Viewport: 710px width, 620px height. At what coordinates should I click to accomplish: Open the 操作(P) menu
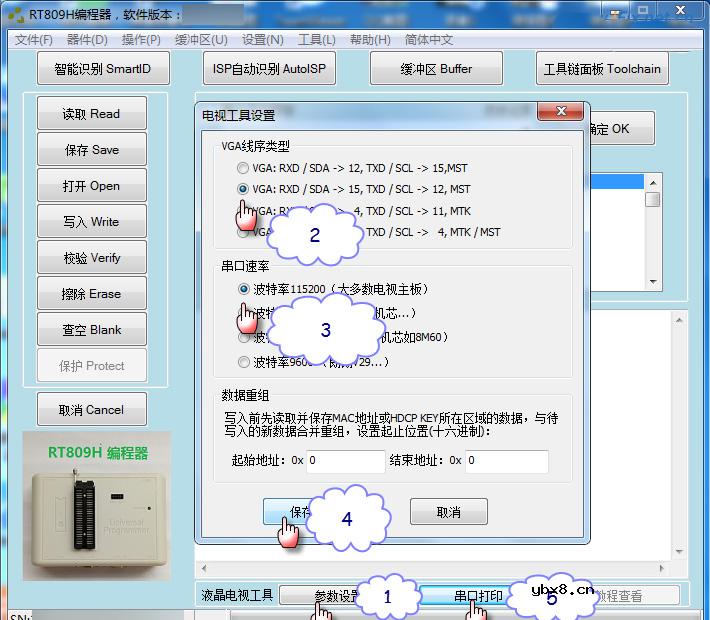(141, 40)
